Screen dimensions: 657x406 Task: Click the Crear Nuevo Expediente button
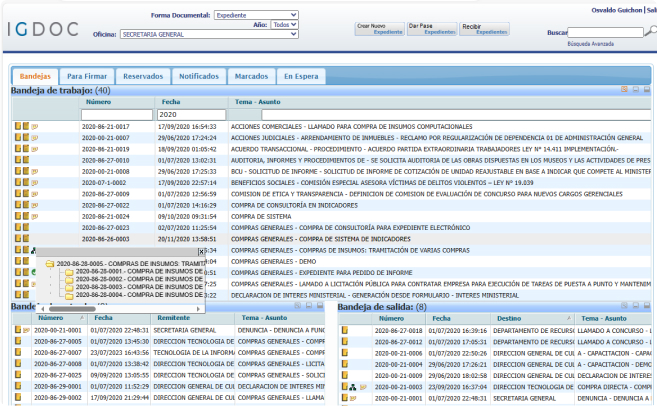point(380,29)
